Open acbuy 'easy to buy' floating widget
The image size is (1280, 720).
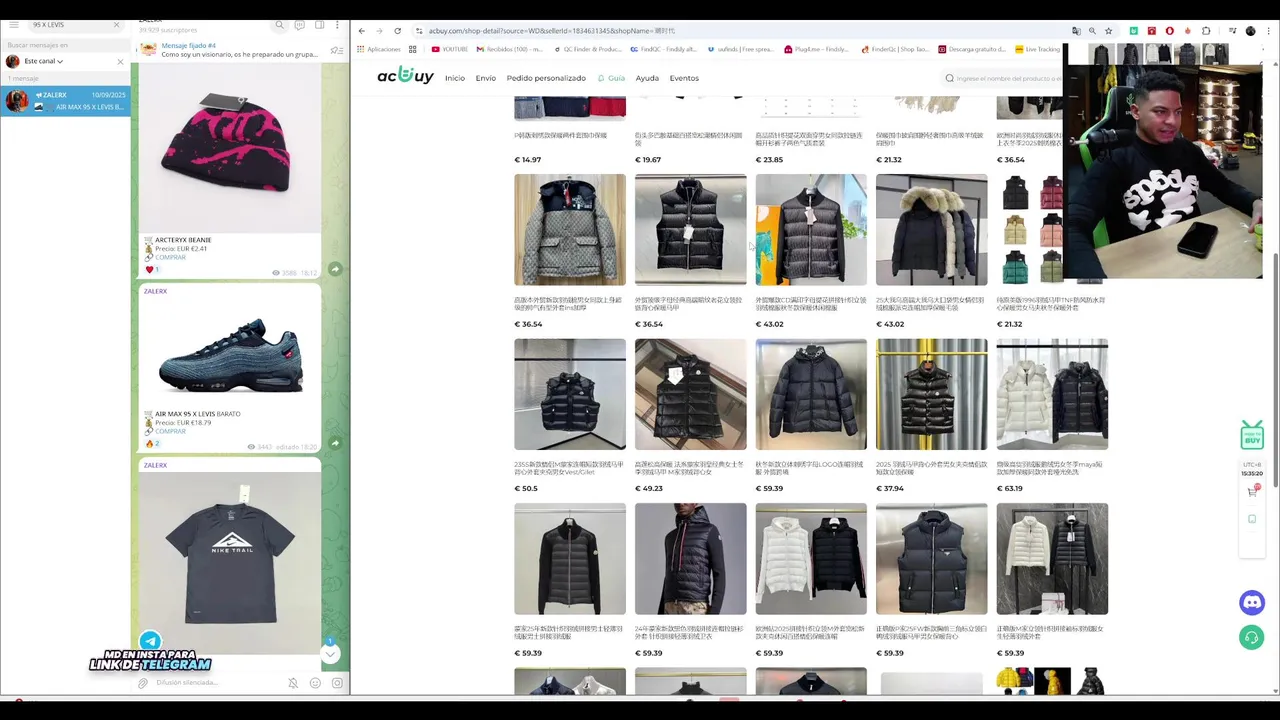pos(1252,436)
